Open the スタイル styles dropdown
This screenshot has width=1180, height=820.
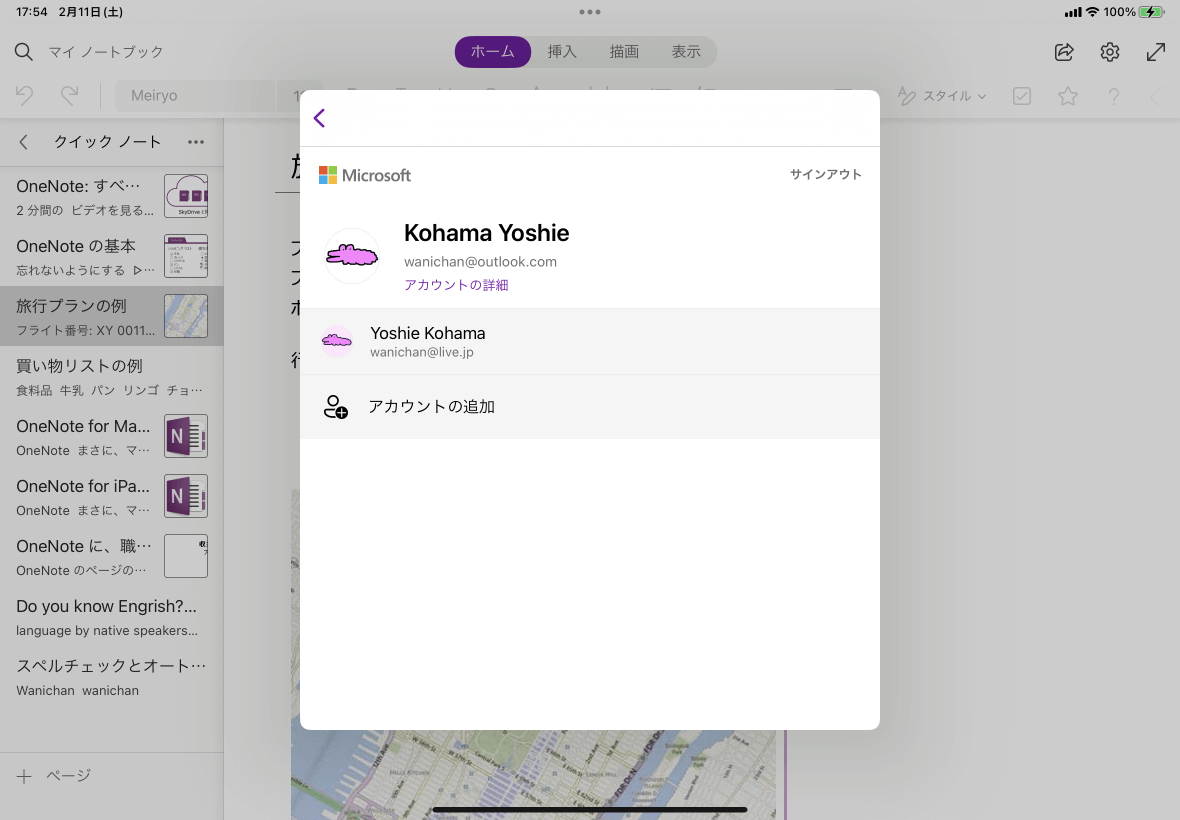point(941,96)
